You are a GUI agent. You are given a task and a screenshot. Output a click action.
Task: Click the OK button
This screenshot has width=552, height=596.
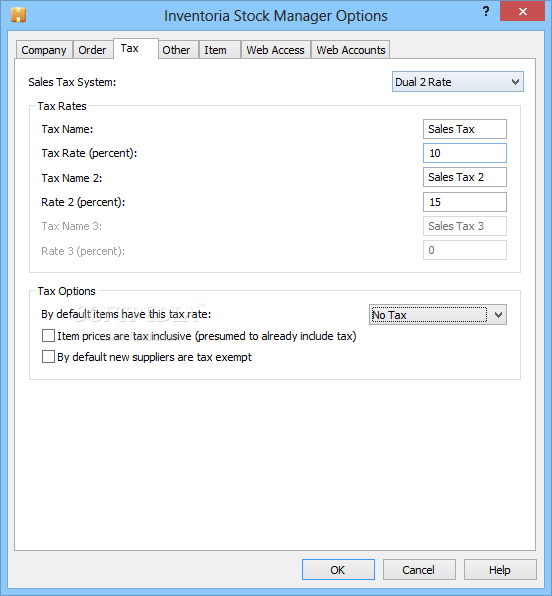338,569
